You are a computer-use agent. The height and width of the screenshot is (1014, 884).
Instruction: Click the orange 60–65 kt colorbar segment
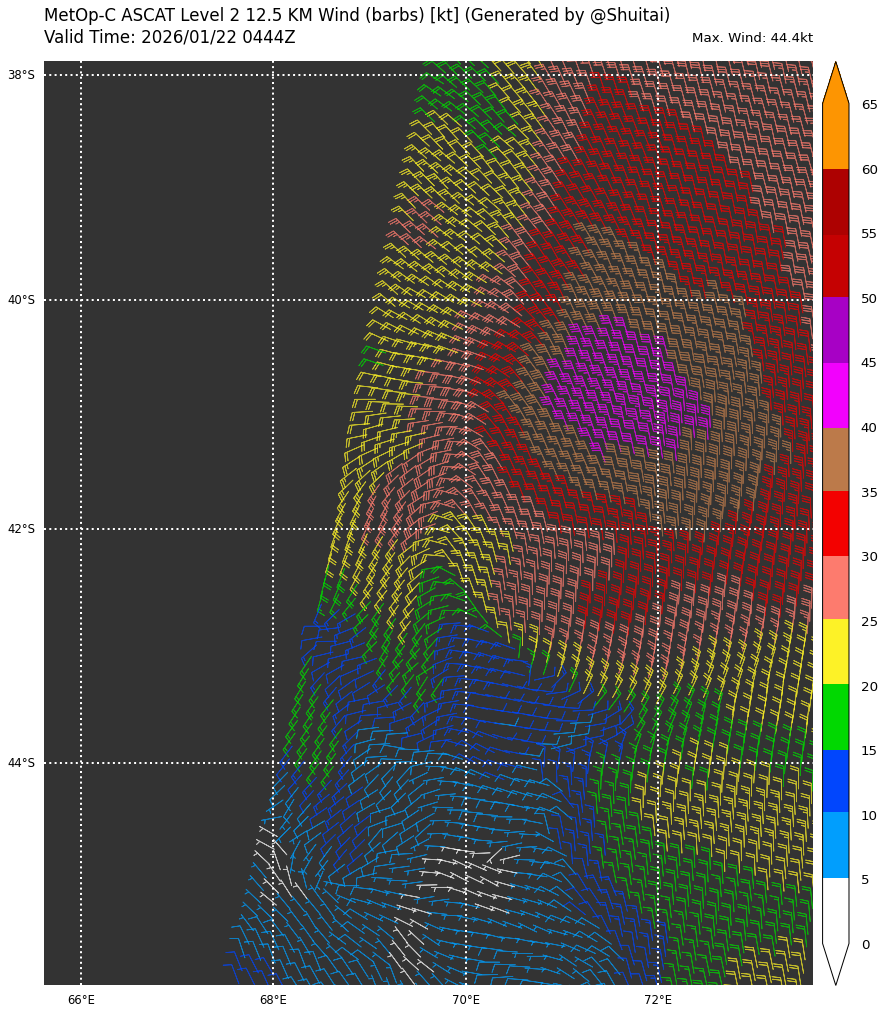(x=835, y=137)
